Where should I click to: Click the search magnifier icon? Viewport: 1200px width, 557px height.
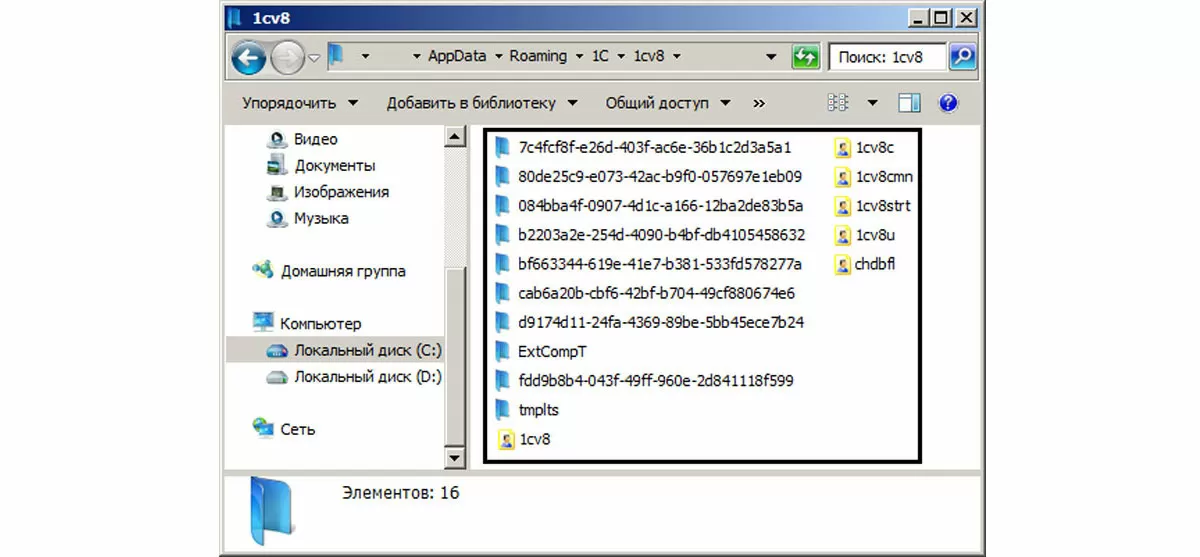coord(962,56)
